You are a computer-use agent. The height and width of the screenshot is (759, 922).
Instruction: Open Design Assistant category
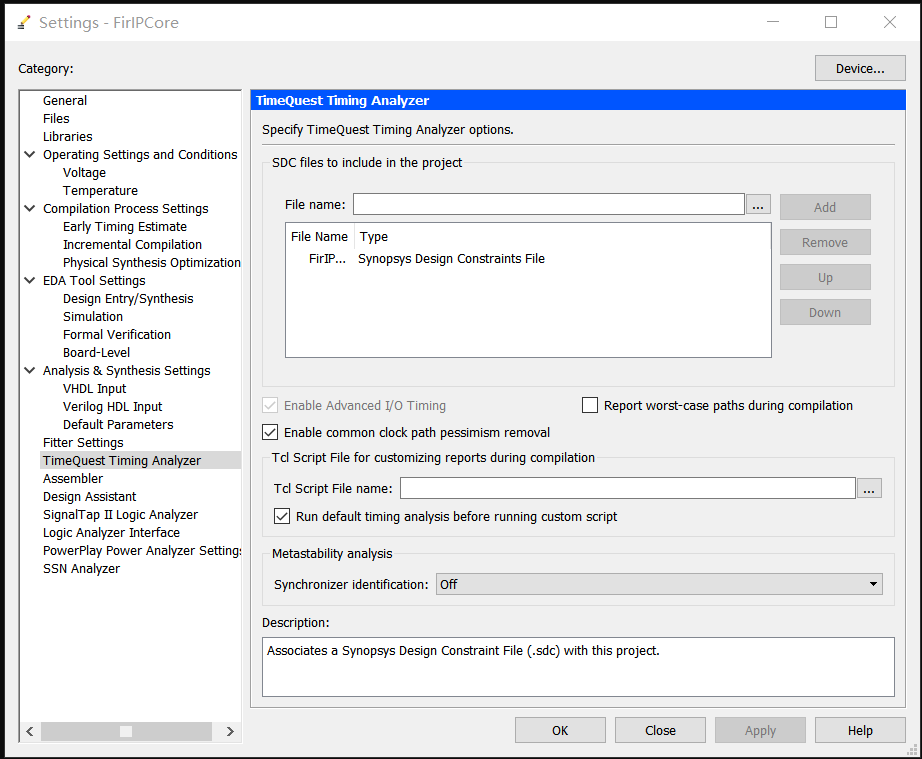89,497
